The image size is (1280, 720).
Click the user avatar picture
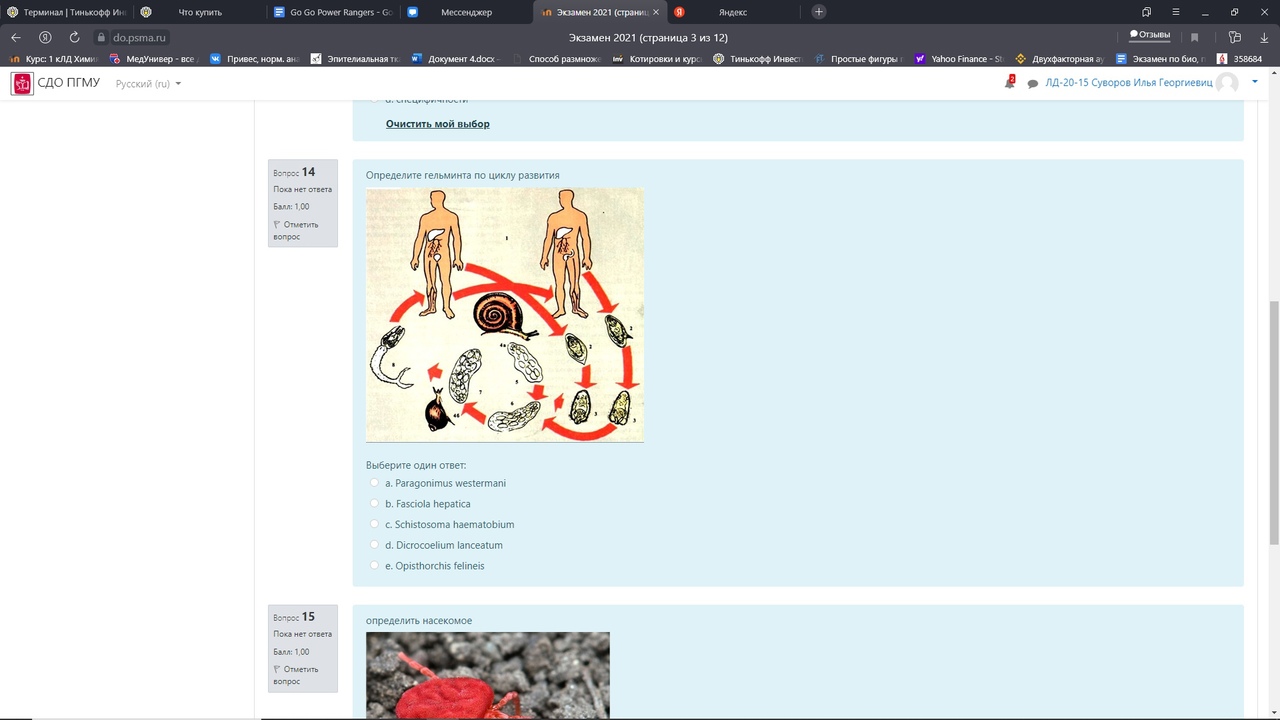[1227, 83]
